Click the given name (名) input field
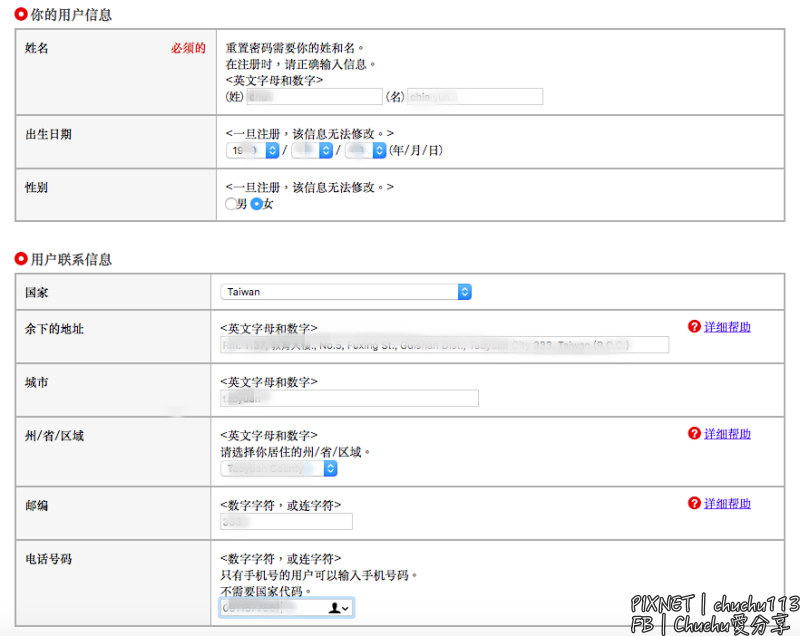800x636 pixels. point(474,97)
